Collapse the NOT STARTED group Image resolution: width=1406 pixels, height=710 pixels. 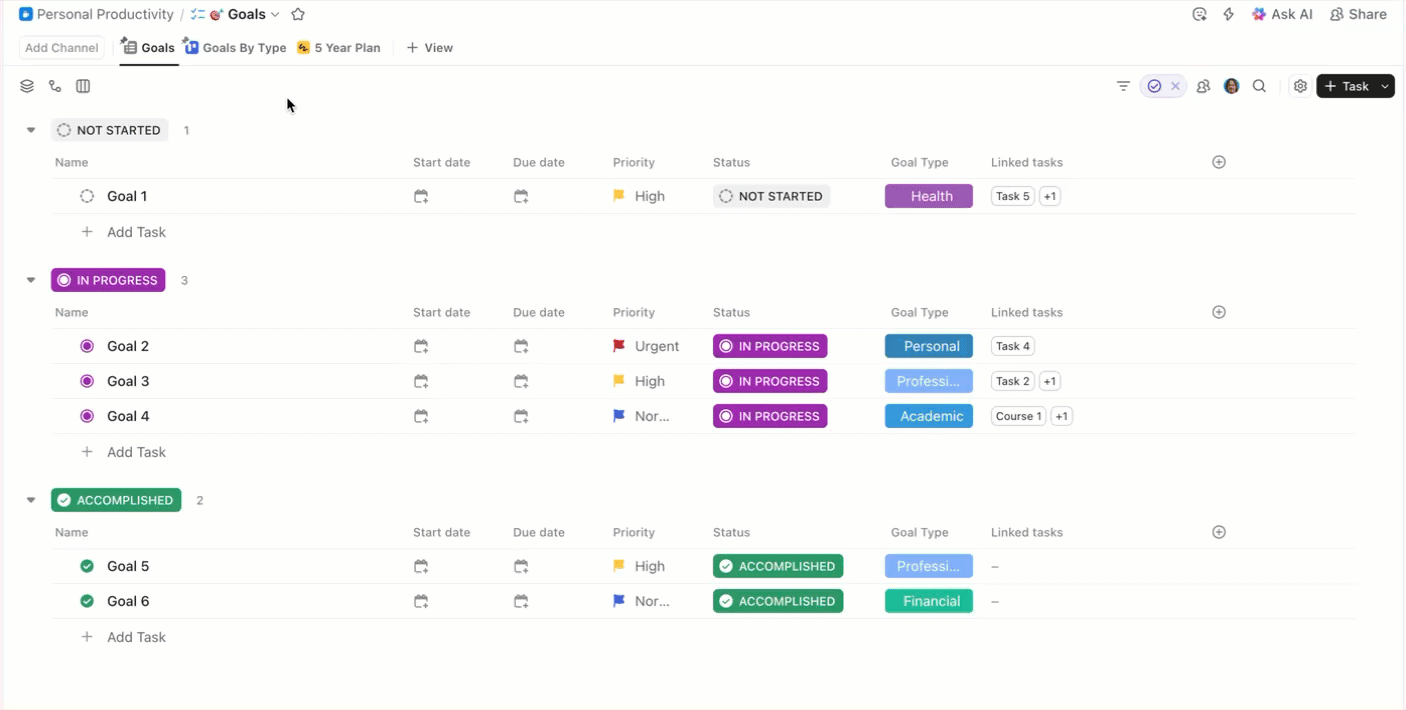point(31,131)
